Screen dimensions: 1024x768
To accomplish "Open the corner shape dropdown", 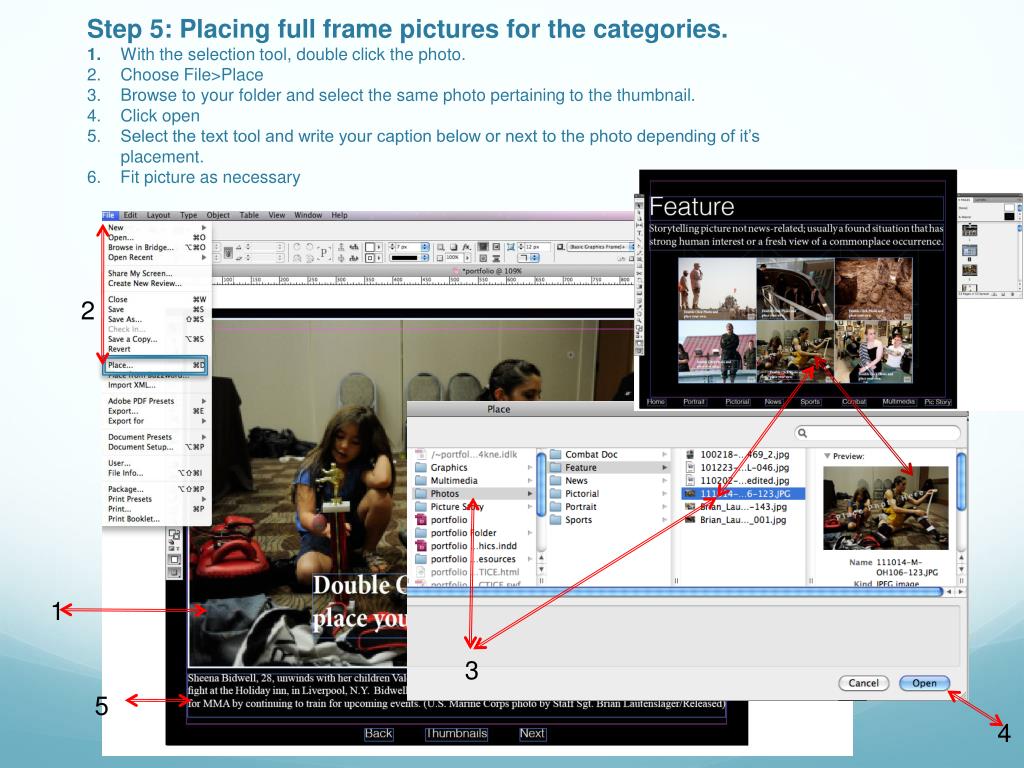I will coord(528,258).
